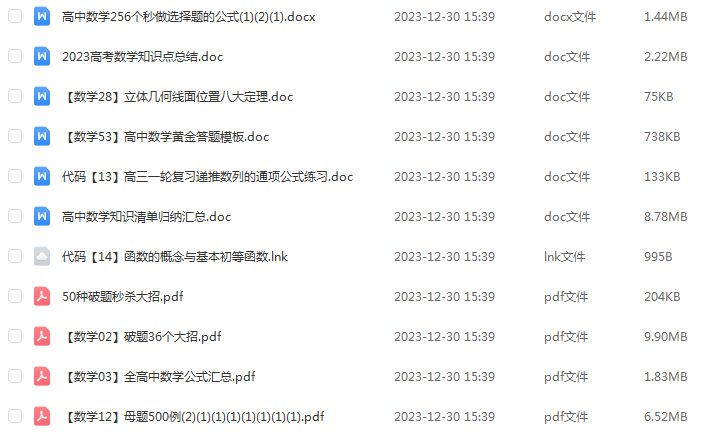
Task: Select checkbox next to 代码【13】高三一轮复习 file
Action: (x=15, y=176)
